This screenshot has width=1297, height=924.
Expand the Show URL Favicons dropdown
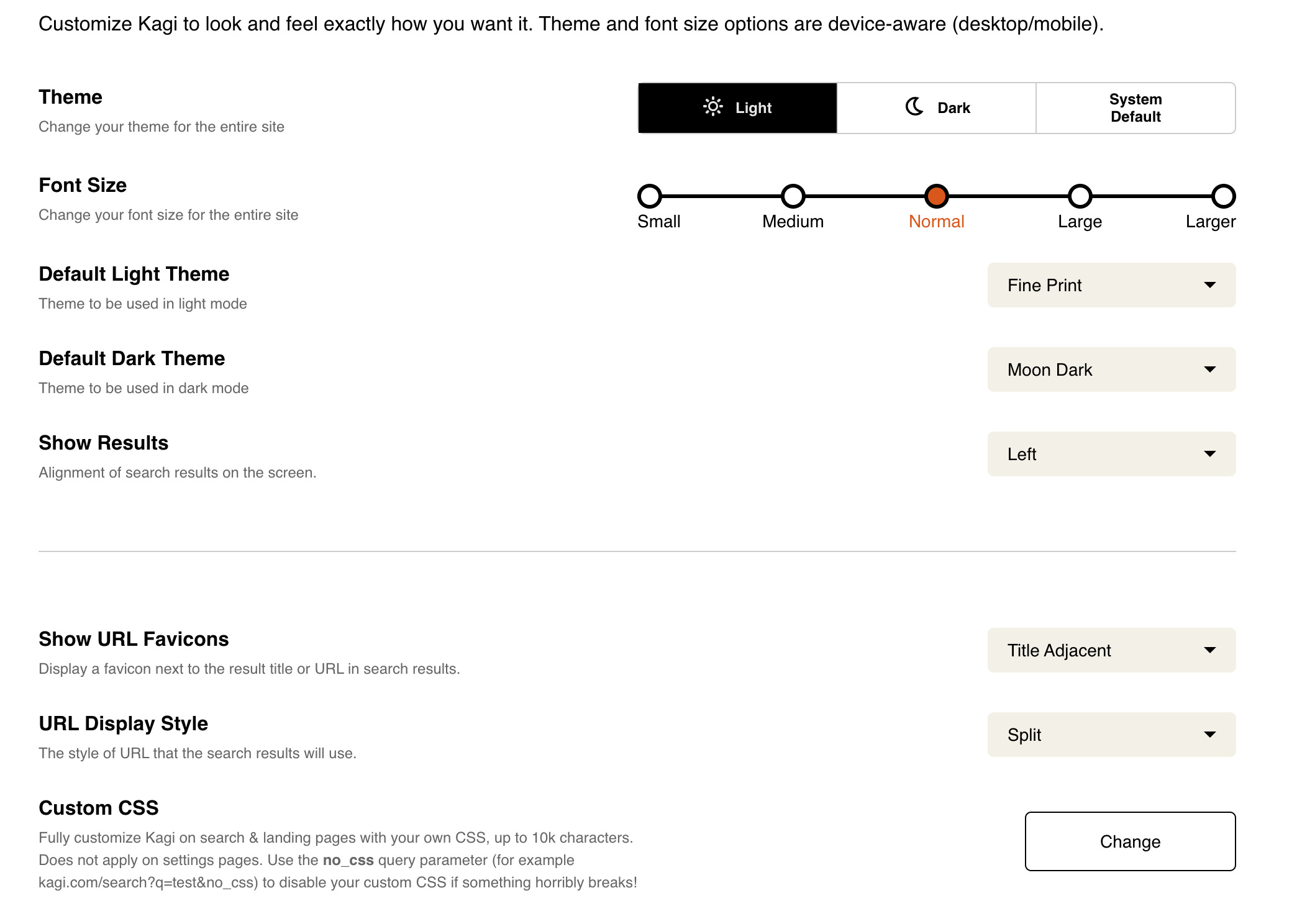(x=1111, y=650)
